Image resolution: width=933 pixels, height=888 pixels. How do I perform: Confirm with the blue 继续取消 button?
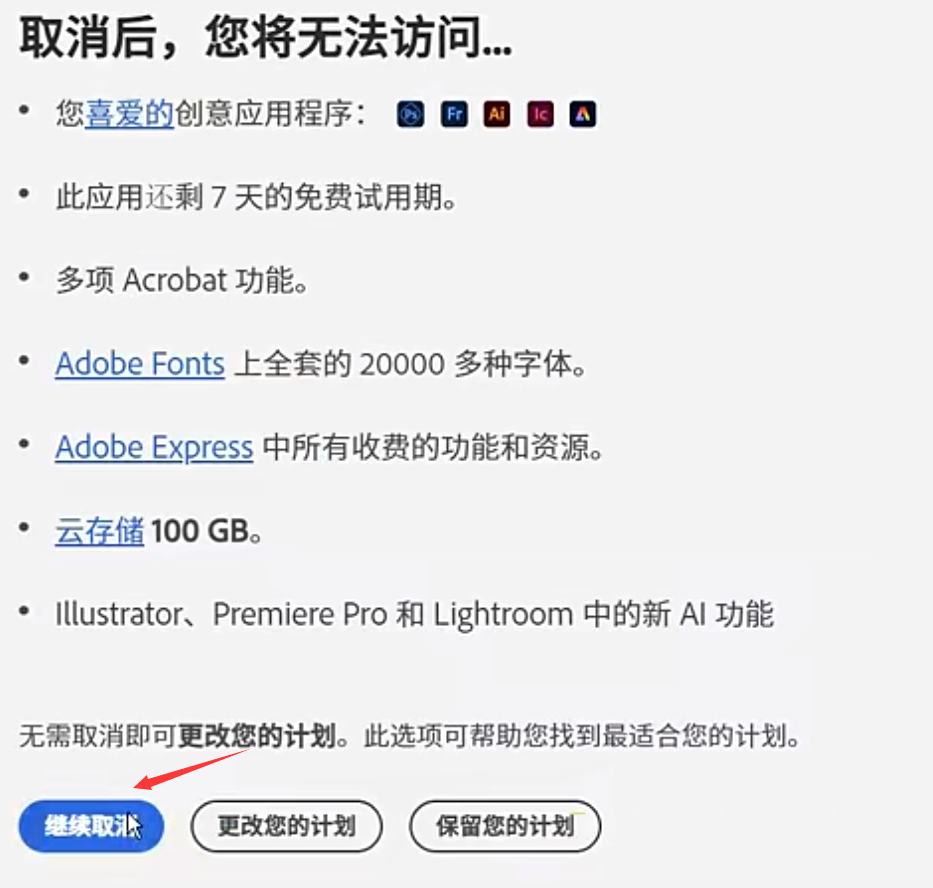(91, 826)
